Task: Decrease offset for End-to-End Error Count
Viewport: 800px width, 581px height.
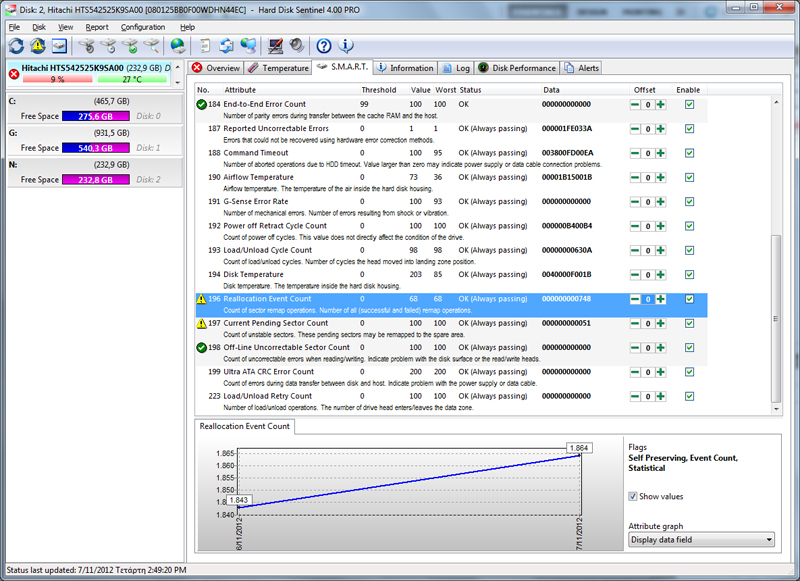Action: click(635, 105)
